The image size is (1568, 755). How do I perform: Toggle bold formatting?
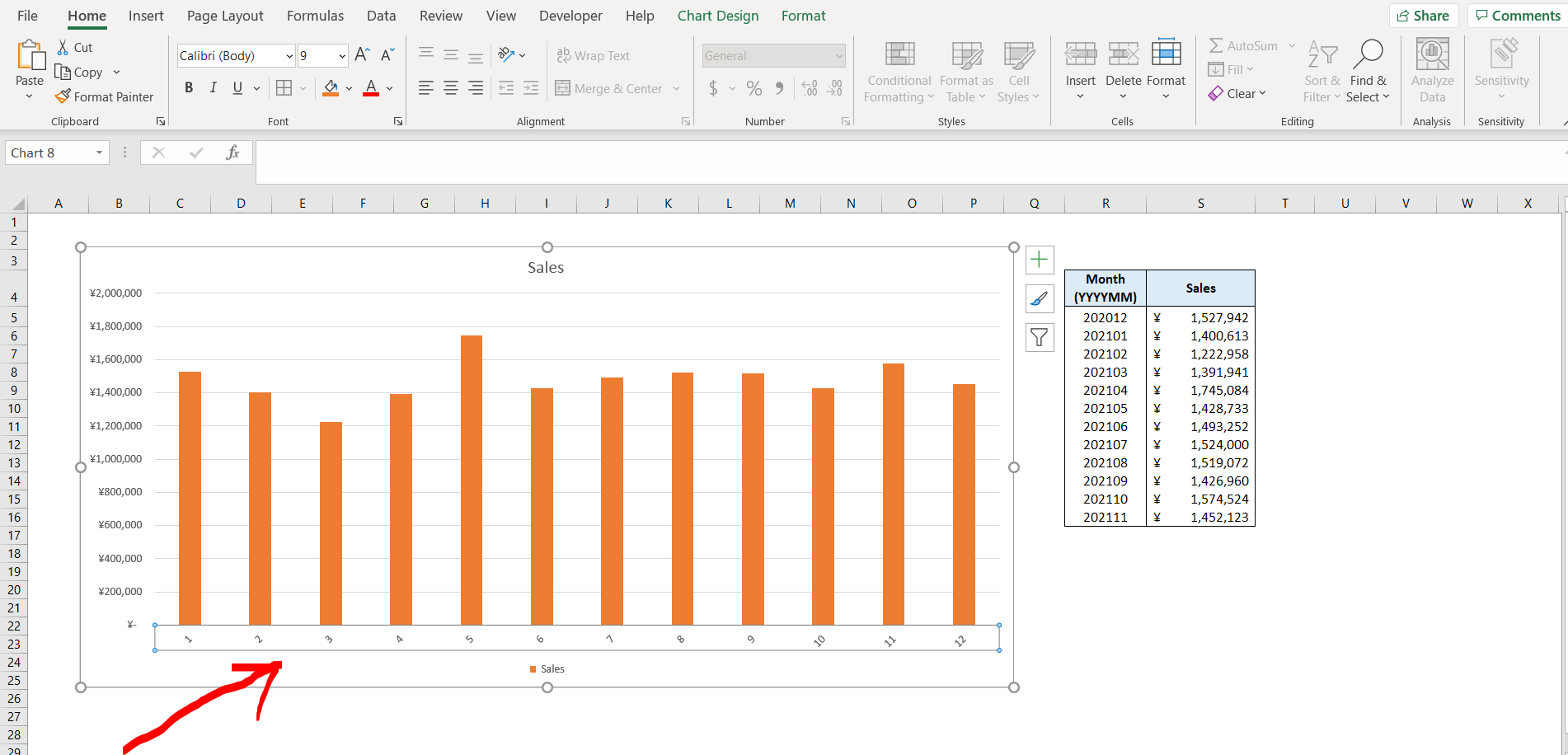[189, 87]
